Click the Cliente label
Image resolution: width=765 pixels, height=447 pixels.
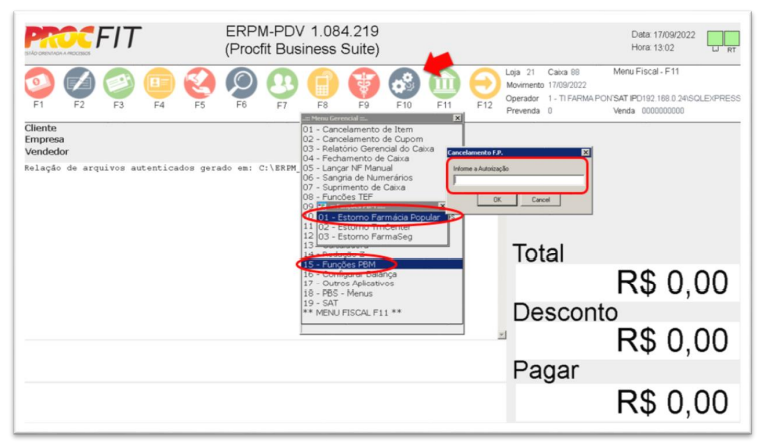tap(40, 128)
